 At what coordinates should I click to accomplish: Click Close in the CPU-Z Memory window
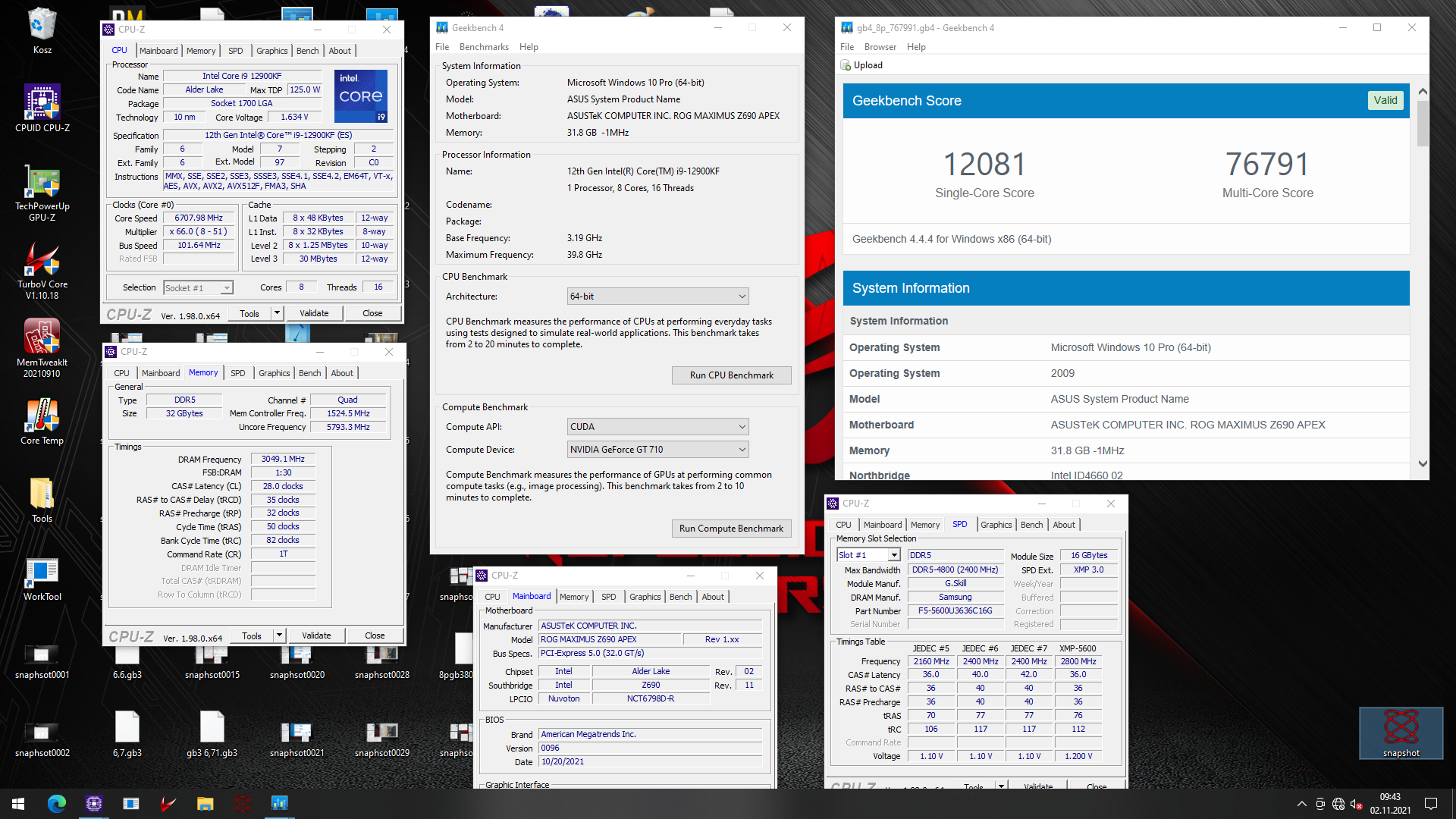click(375, 635)
